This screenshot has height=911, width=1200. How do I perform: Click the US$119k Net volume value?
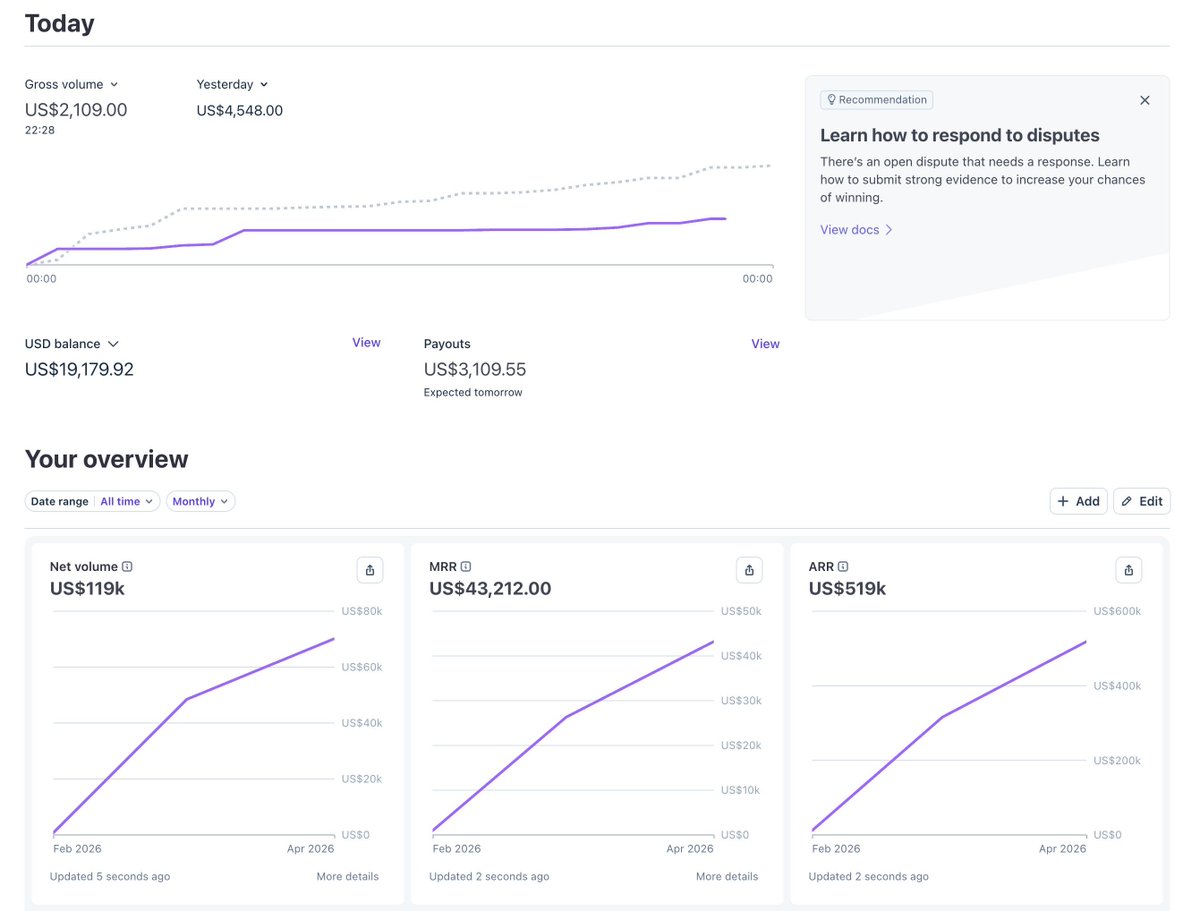pyautogui.click(x=87, y=589)
